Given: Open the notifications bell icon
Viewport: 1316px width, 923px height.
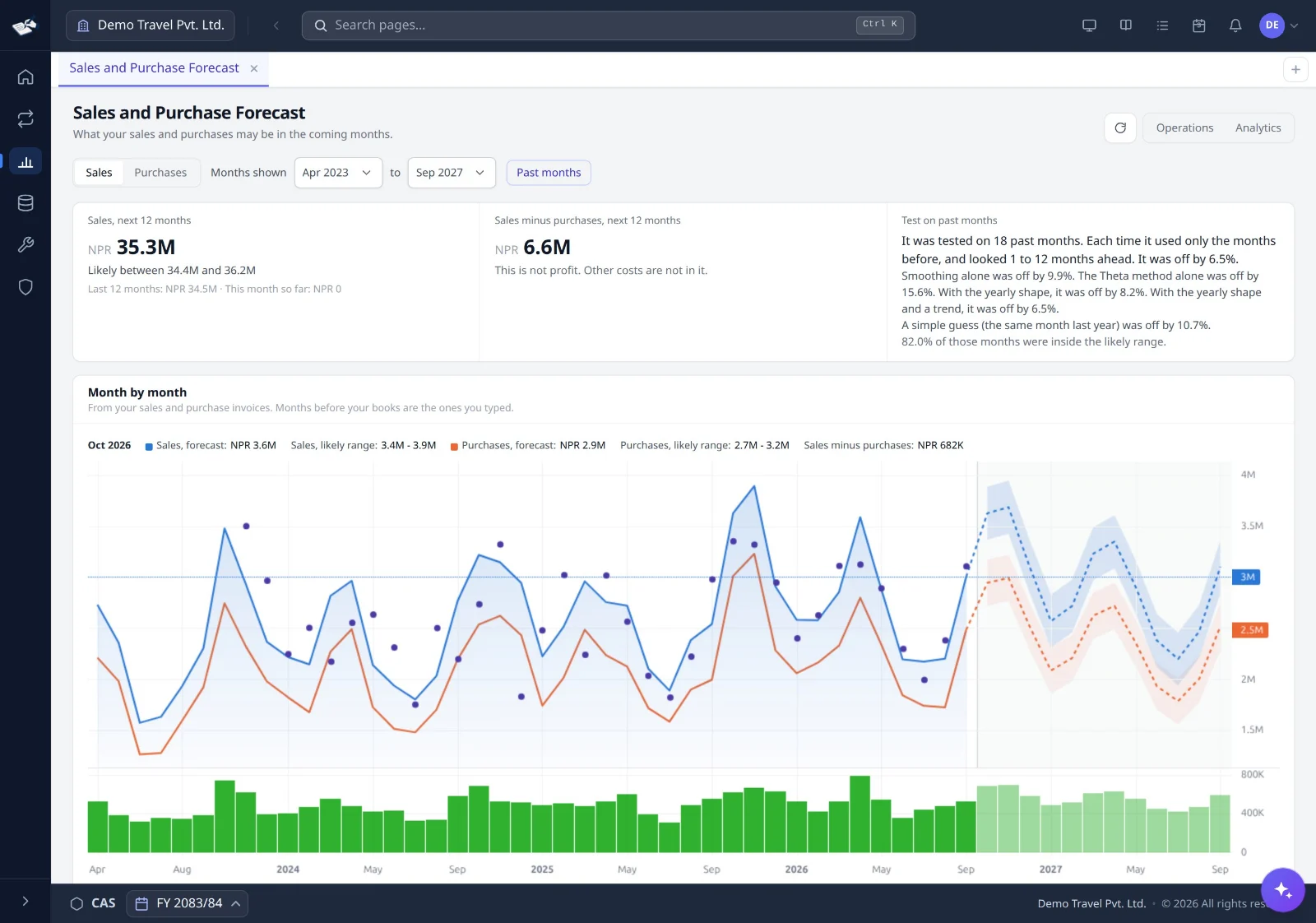Looking at the screenshot, I should (x=1235, y=26).
